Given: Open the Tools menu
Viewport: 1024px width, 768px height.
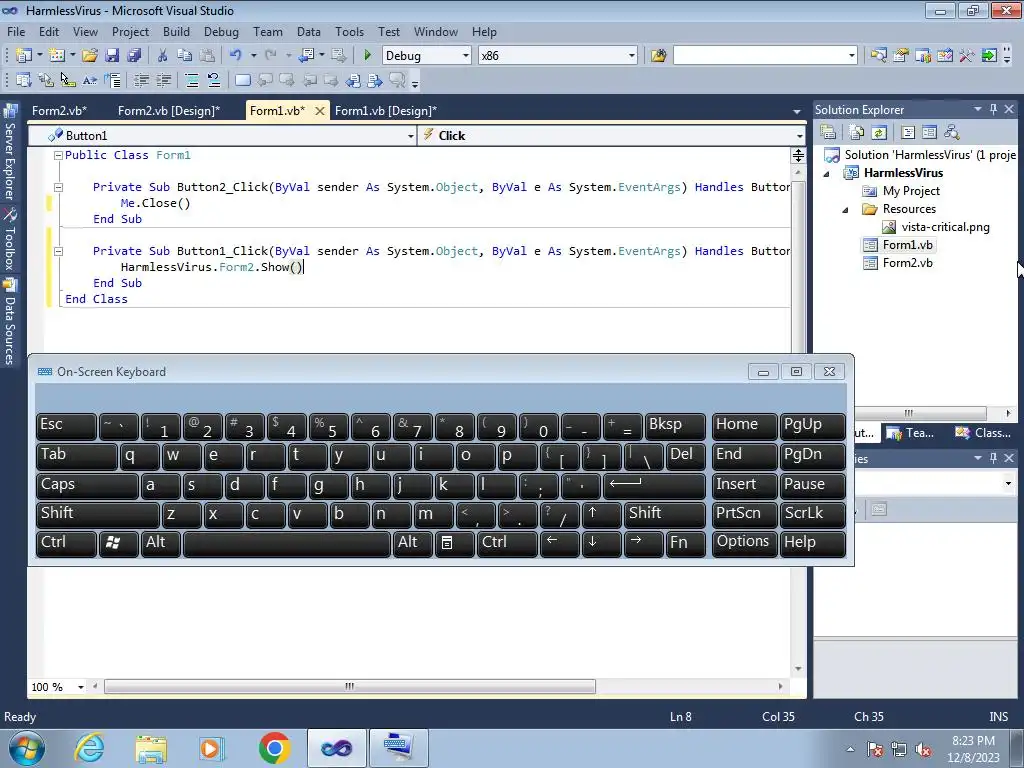Looking at the screenshot, I should pos(349,31).
